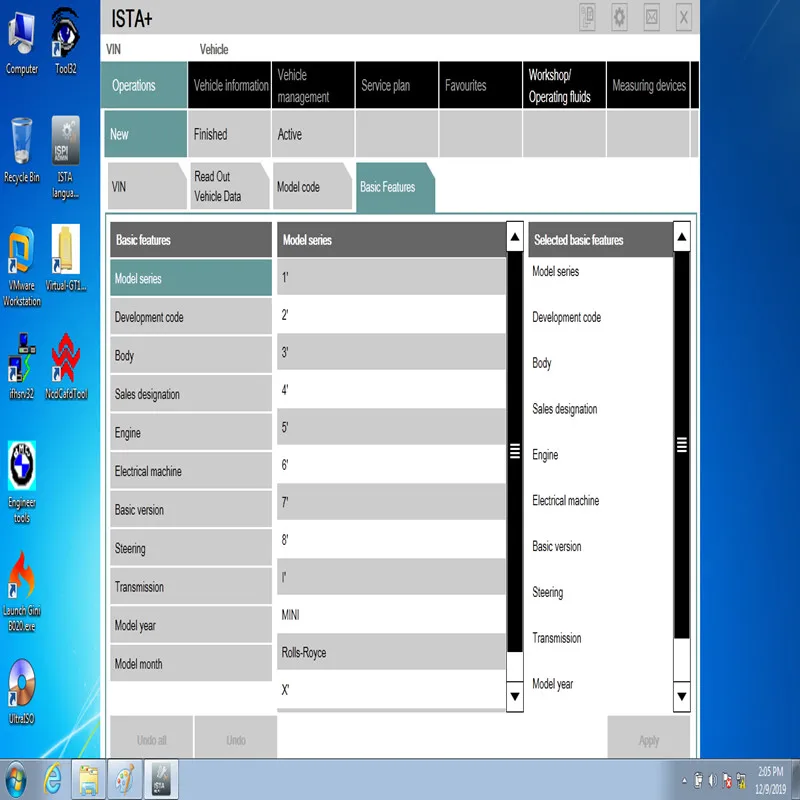Image resolution: width=800 pixels, height=800 pixels.
Task: Choose MINI in Model series list
Action: (x=391, y=615)
